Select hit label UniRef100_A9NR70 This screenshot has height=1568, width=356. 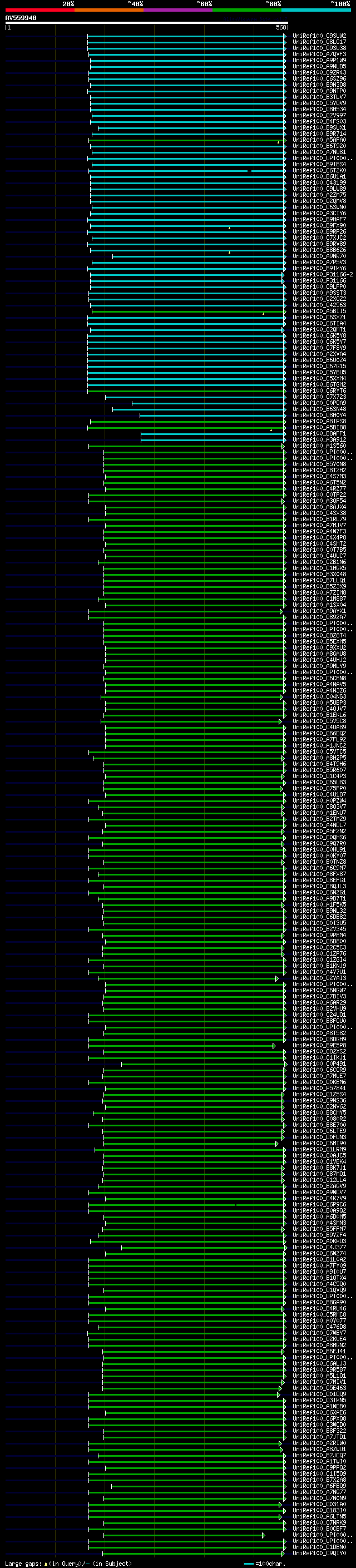(x=319, y=256)
